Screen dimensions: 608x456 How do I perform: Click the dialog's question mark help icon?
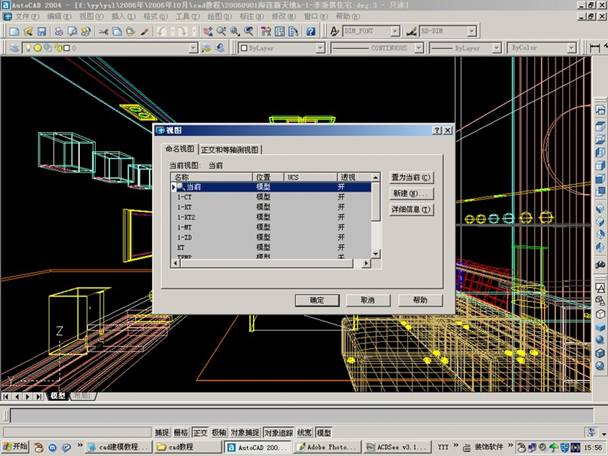pos(437,130)
